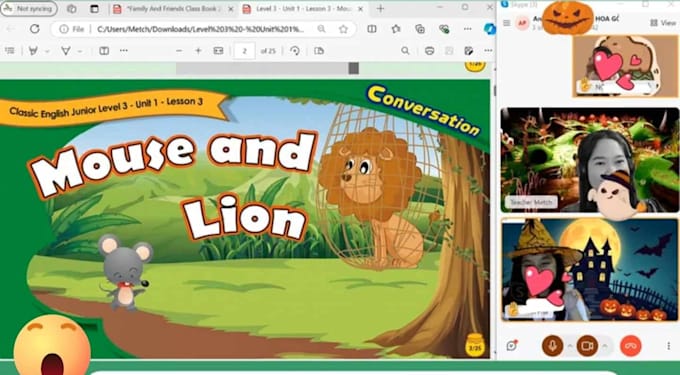680x375 pixels.
Task: Select the Level 3 - Unit 1 - Lesson 3 tab
Action: click(x=304, y=9)
